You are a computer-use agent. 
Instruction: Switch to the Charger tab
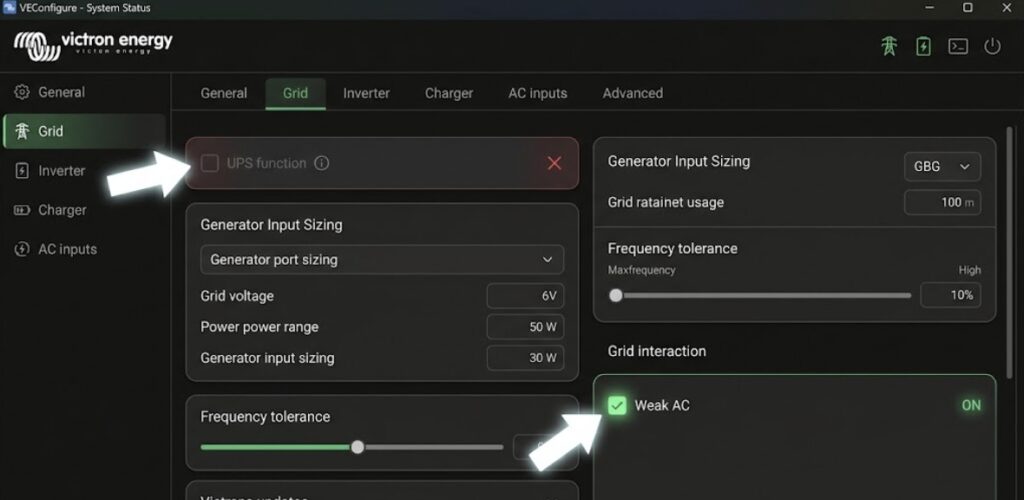[x=449, y=93]
